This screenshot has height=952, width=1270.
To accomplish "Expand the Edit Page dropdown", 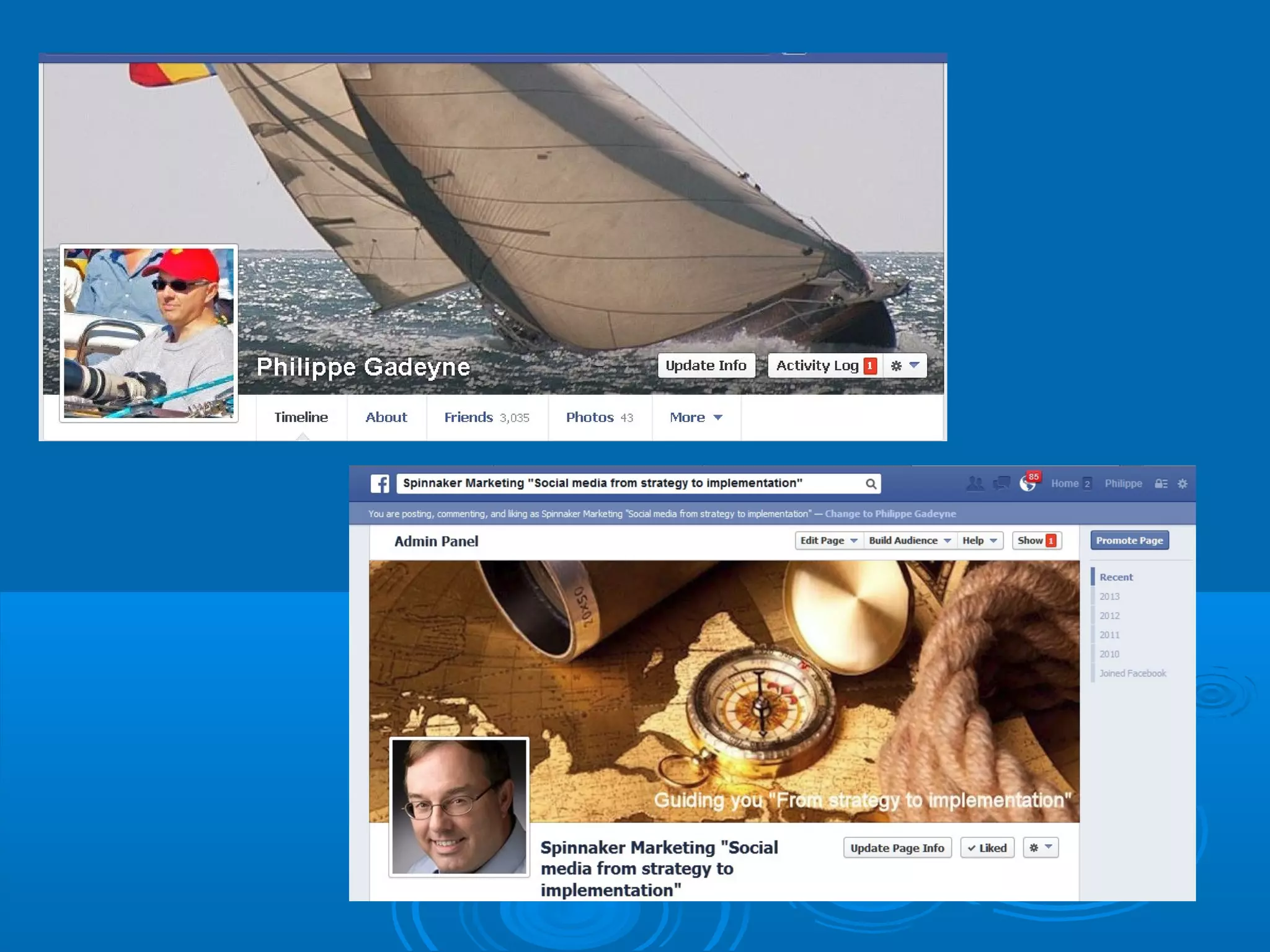I will pyautogui.click(x=828, y=540).
